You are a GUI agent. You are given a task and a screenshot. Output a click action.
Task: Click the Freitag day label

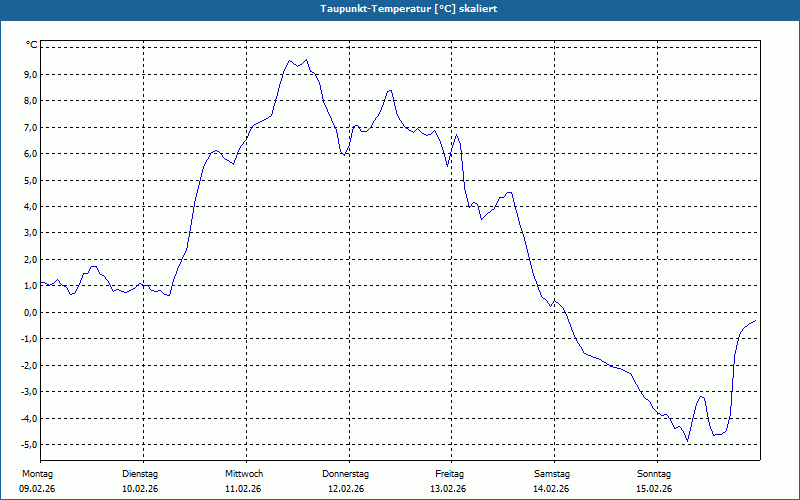[449, 474]
